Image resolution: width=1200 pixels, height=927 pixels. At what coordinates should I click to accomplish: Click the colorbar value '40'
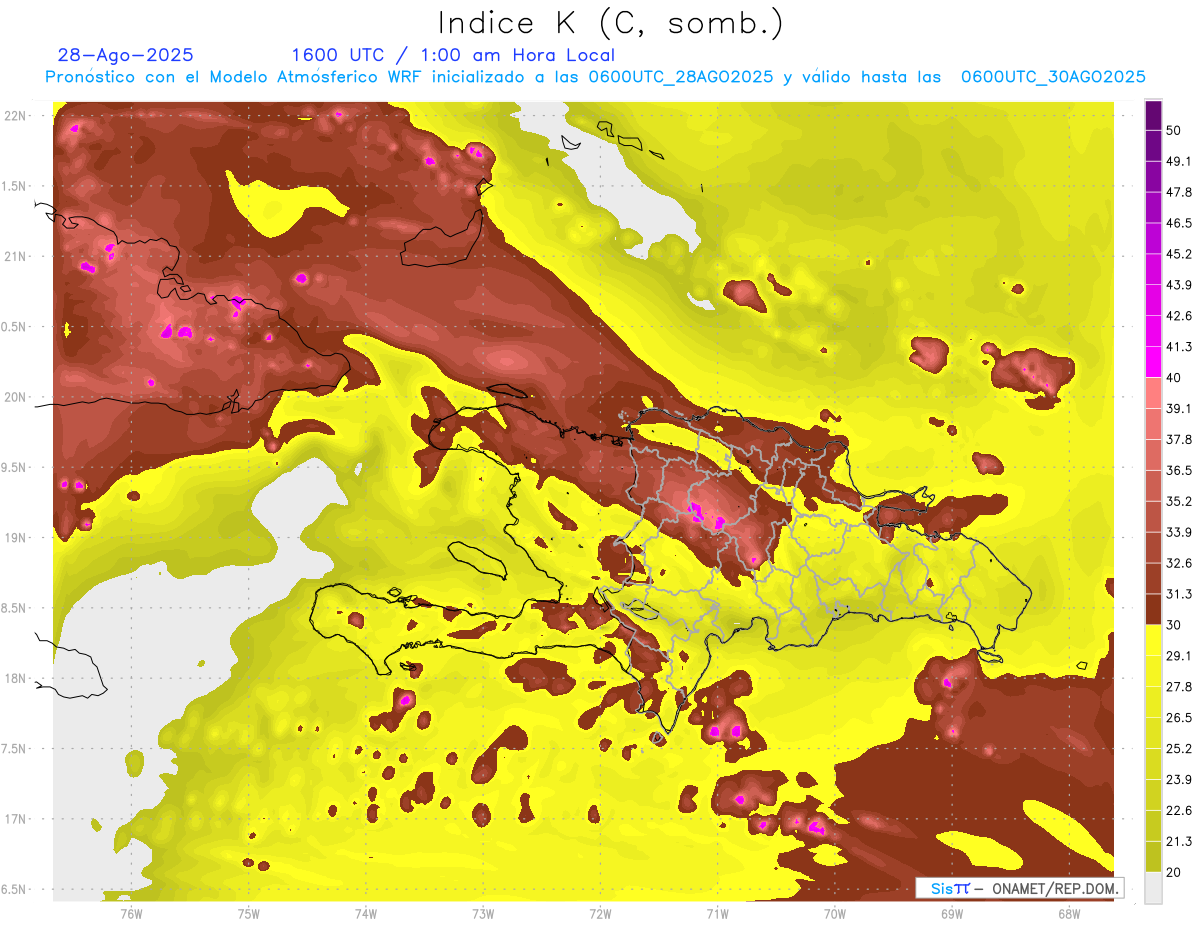click(x=1174, y=378)
